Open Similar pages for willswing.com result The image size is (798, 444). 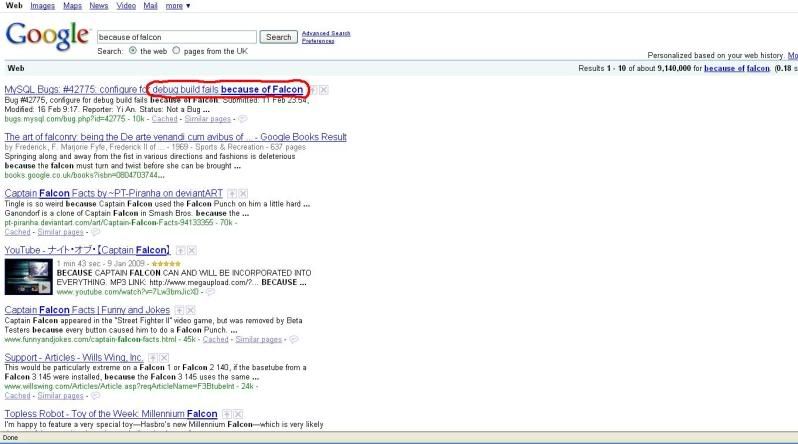point(61,396)
